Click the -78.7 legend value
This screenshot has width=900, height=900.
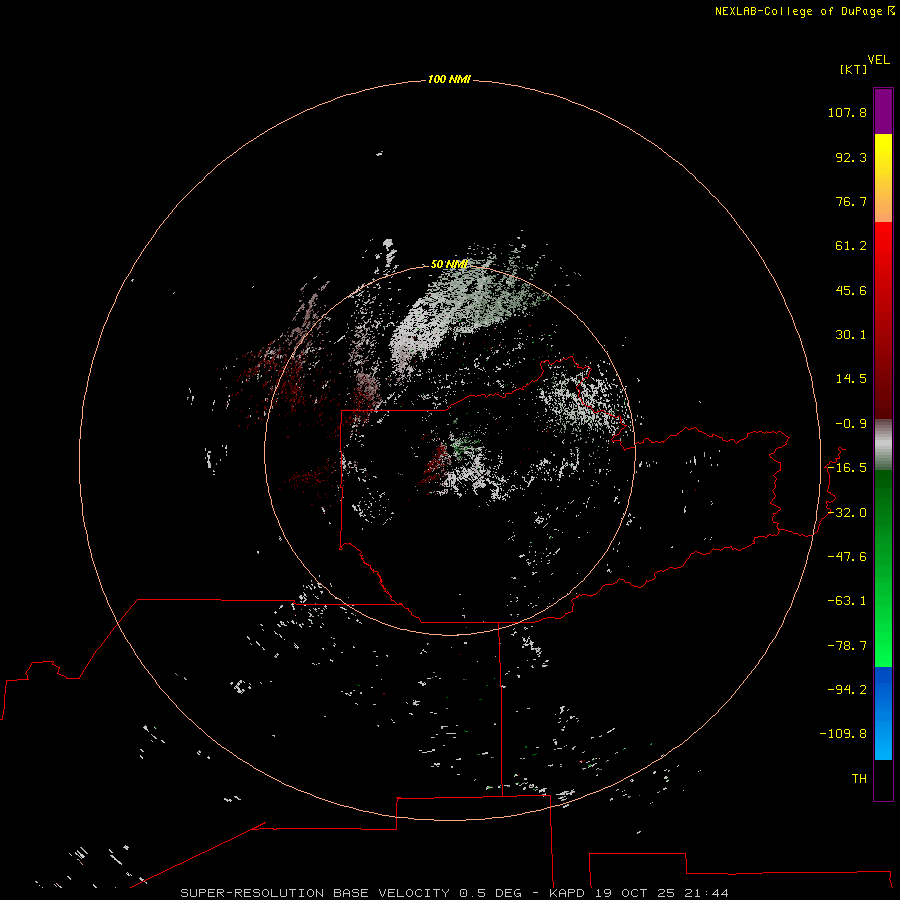coord(847,646)
